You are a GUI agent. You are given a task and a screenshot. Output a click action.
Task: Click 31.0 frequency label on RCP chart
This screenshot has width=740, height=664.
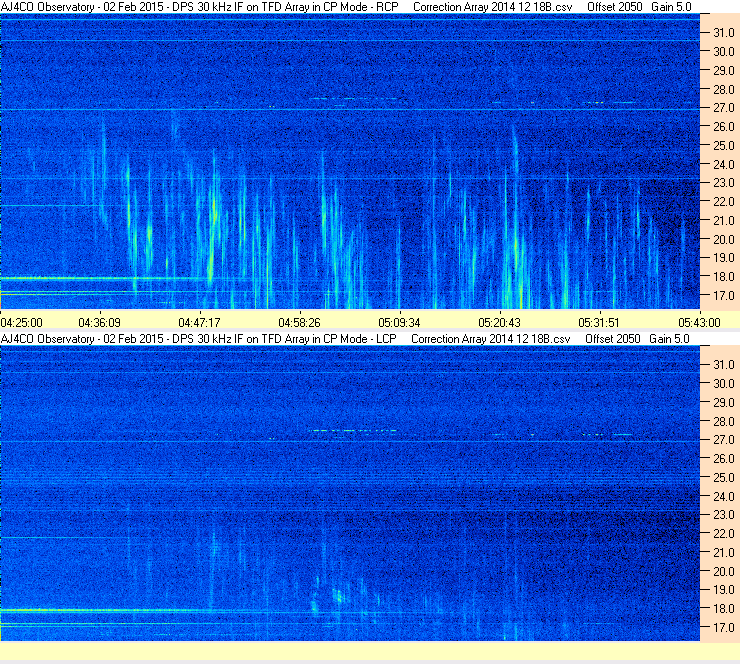click(724, 33)
